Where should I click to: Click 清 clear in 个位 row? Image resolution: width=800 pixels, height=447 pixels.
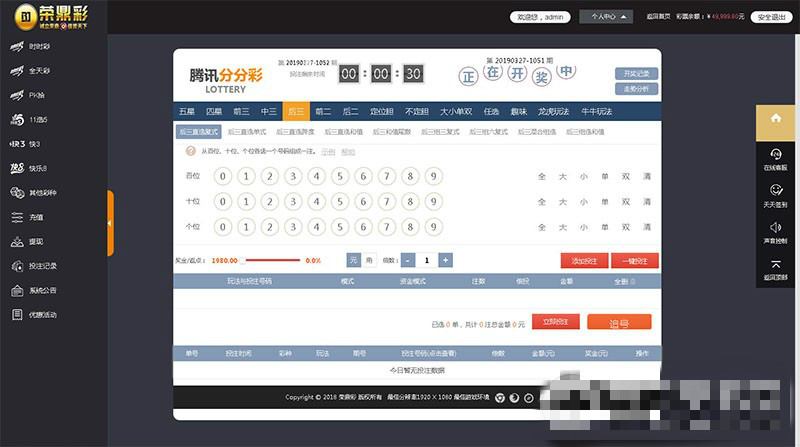[647, 227]
